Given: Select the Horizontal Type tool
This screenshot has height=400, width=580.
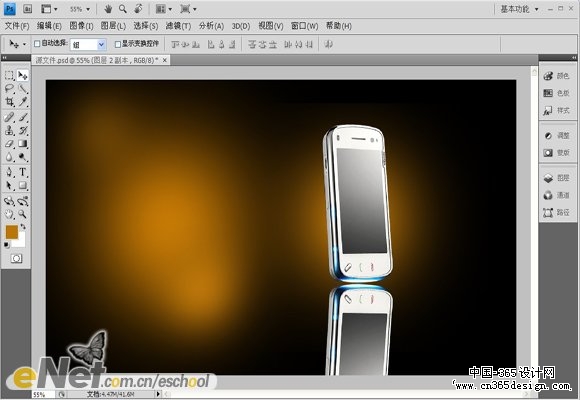Looking at the screenshot, I should [x=23, y=172].
